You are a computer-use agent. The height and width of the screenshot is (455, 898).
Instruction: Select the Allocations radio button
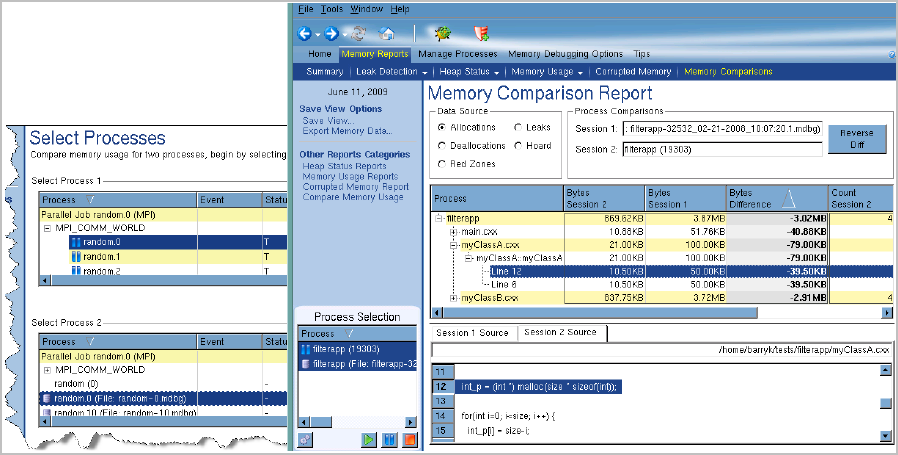(443, 128)
